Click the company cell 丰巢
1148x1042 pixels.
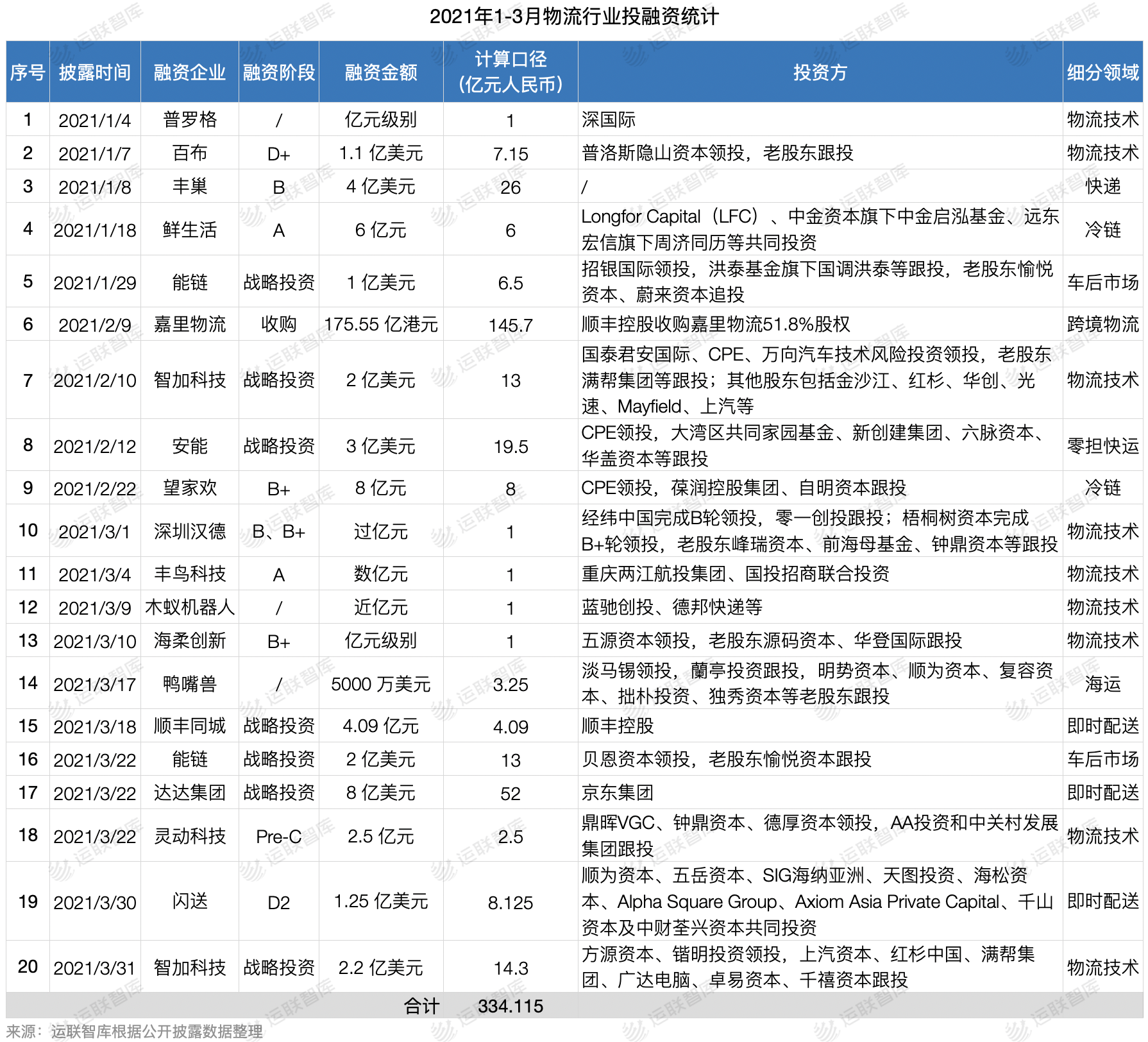(190, 187)
